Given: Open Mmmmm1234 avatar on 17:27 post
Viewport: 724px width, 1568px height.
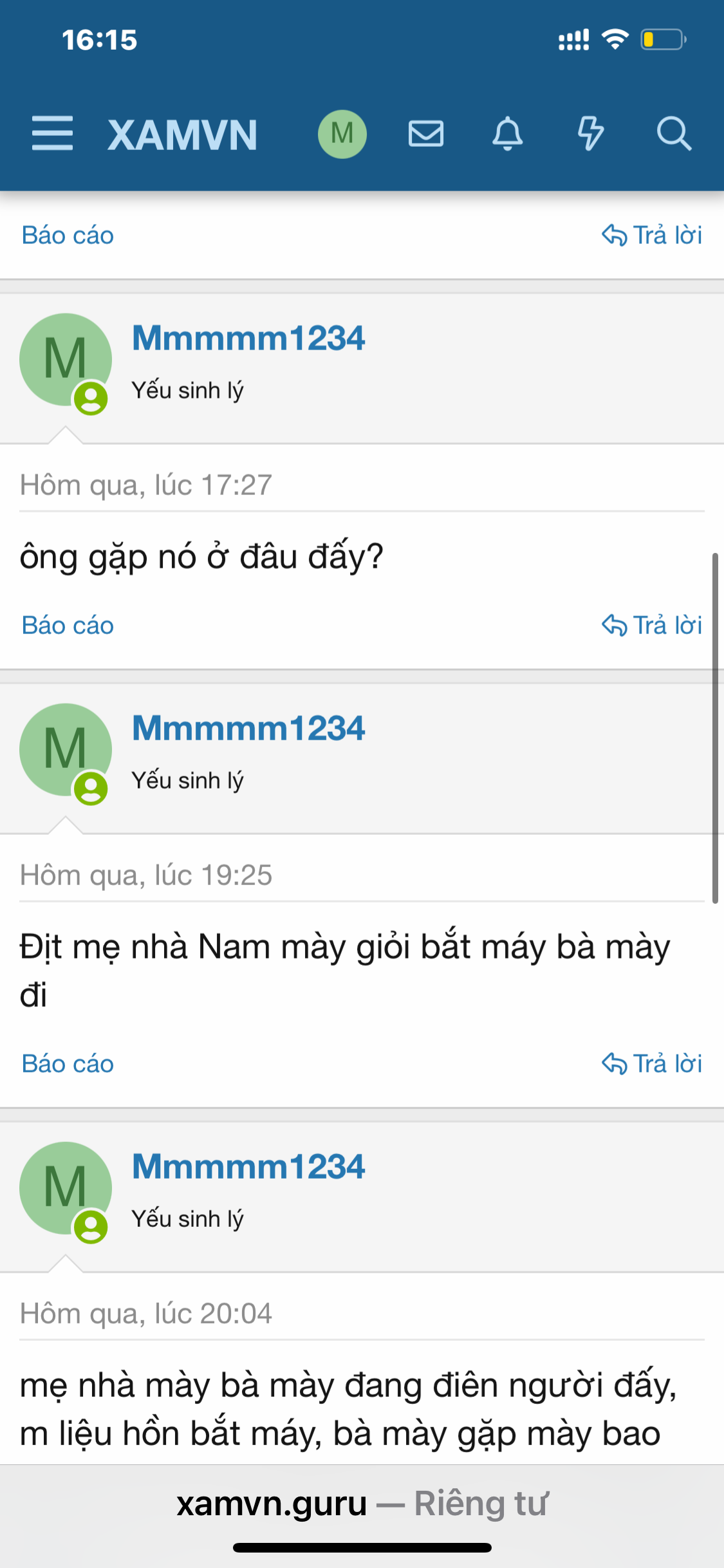Looking at the screenshot, I should point(65,360).
